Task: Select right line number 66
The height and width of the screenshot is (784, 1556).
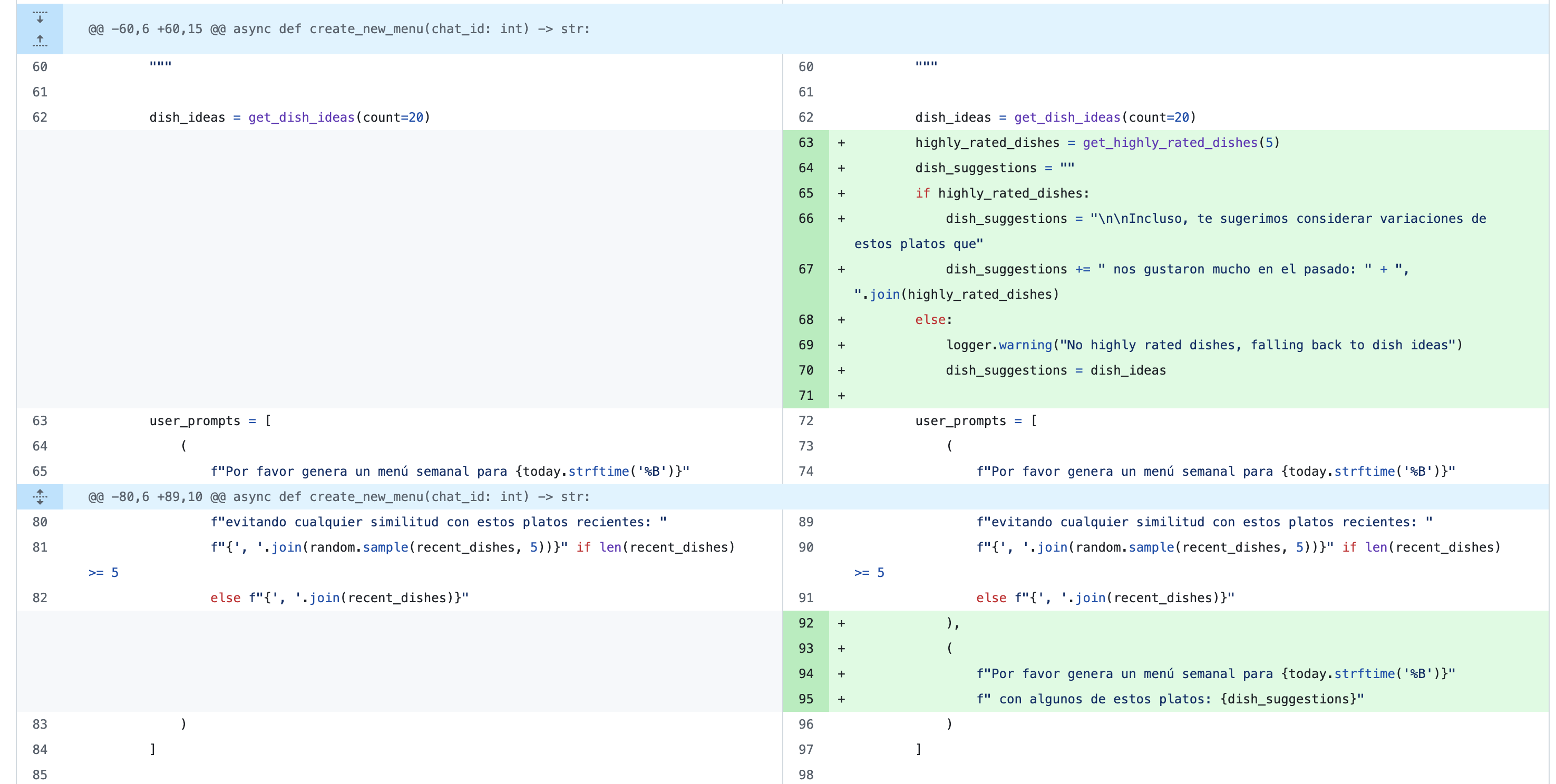Action: [806, 219]
